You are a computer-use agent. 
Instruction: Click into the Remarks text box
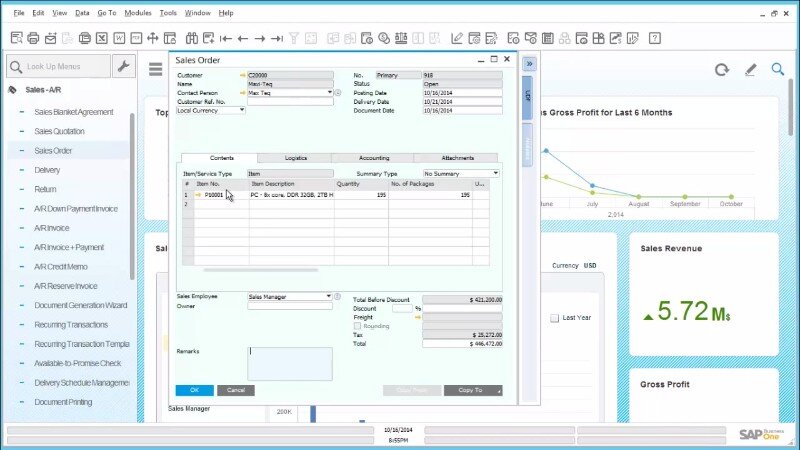click(290, 363)
